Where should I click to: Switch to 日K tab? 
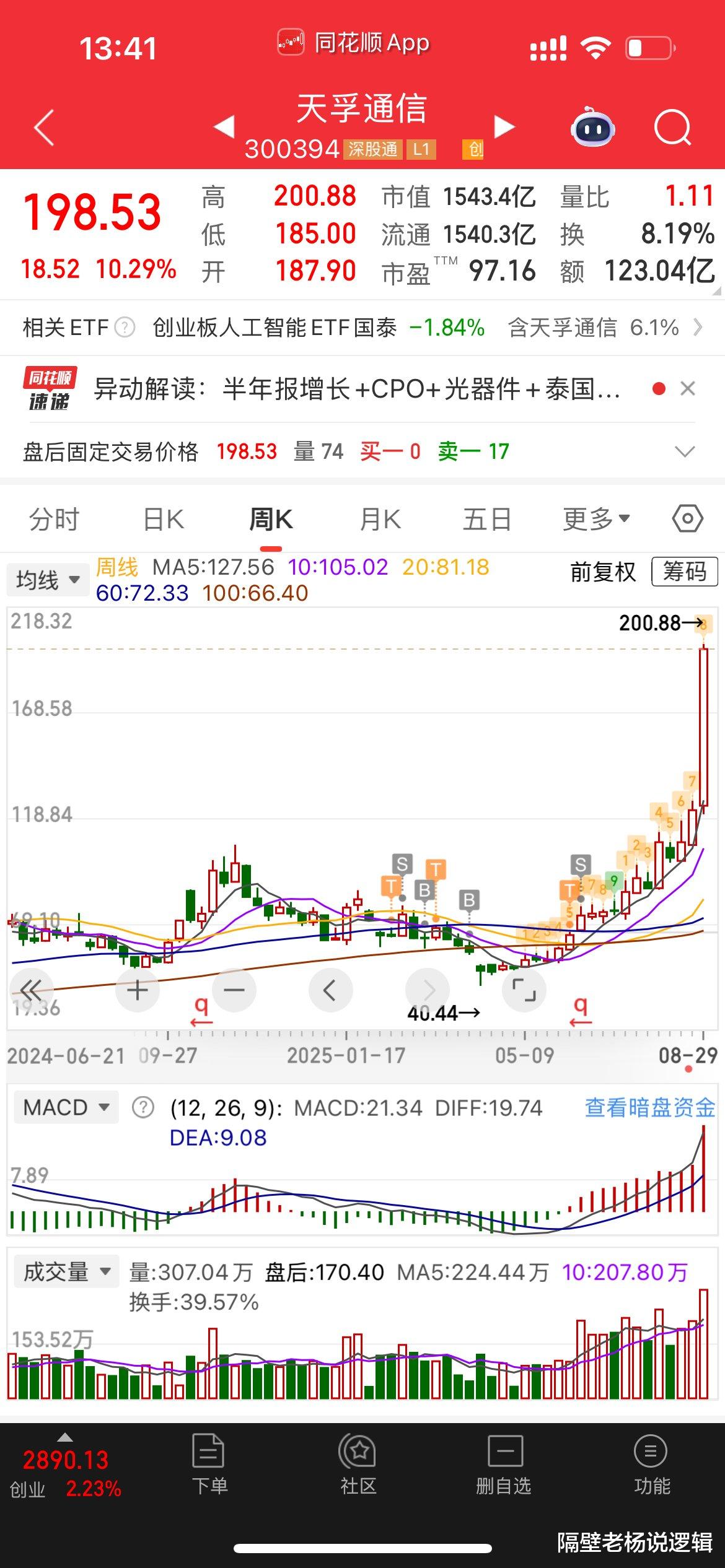click(x=164, y=519)
